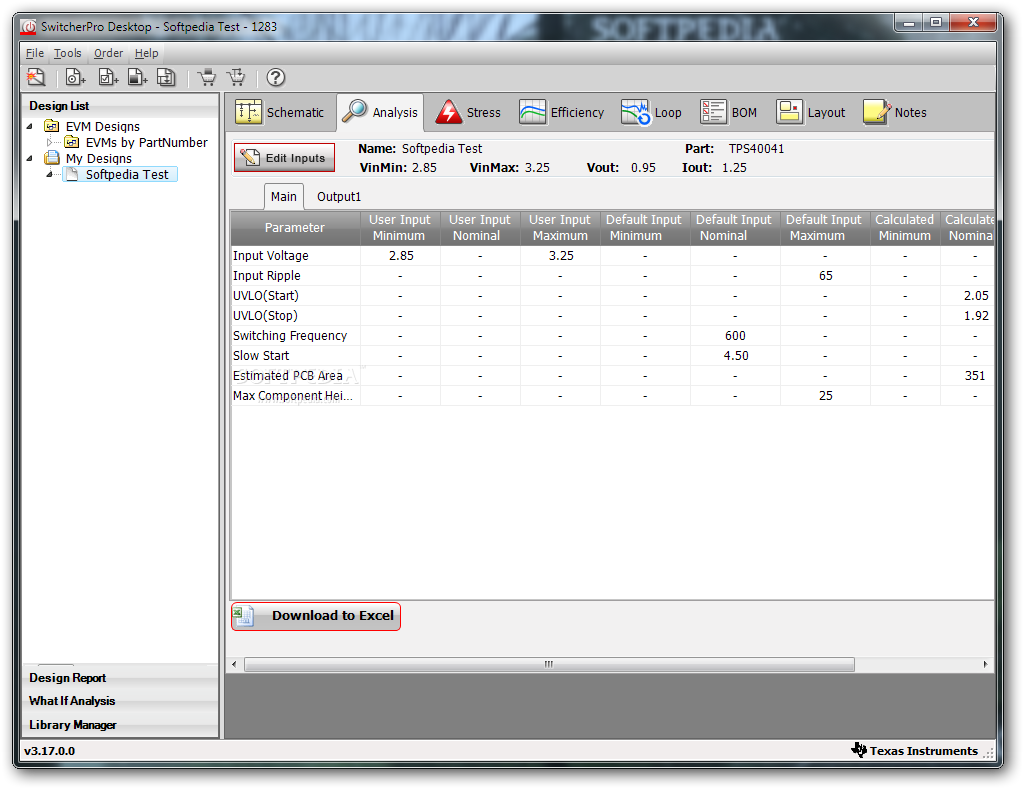This screenshot has width=1024, height=789.
Task: Click the 2.85 cell in Input Voltage row
Action: [x=401, y=255]
